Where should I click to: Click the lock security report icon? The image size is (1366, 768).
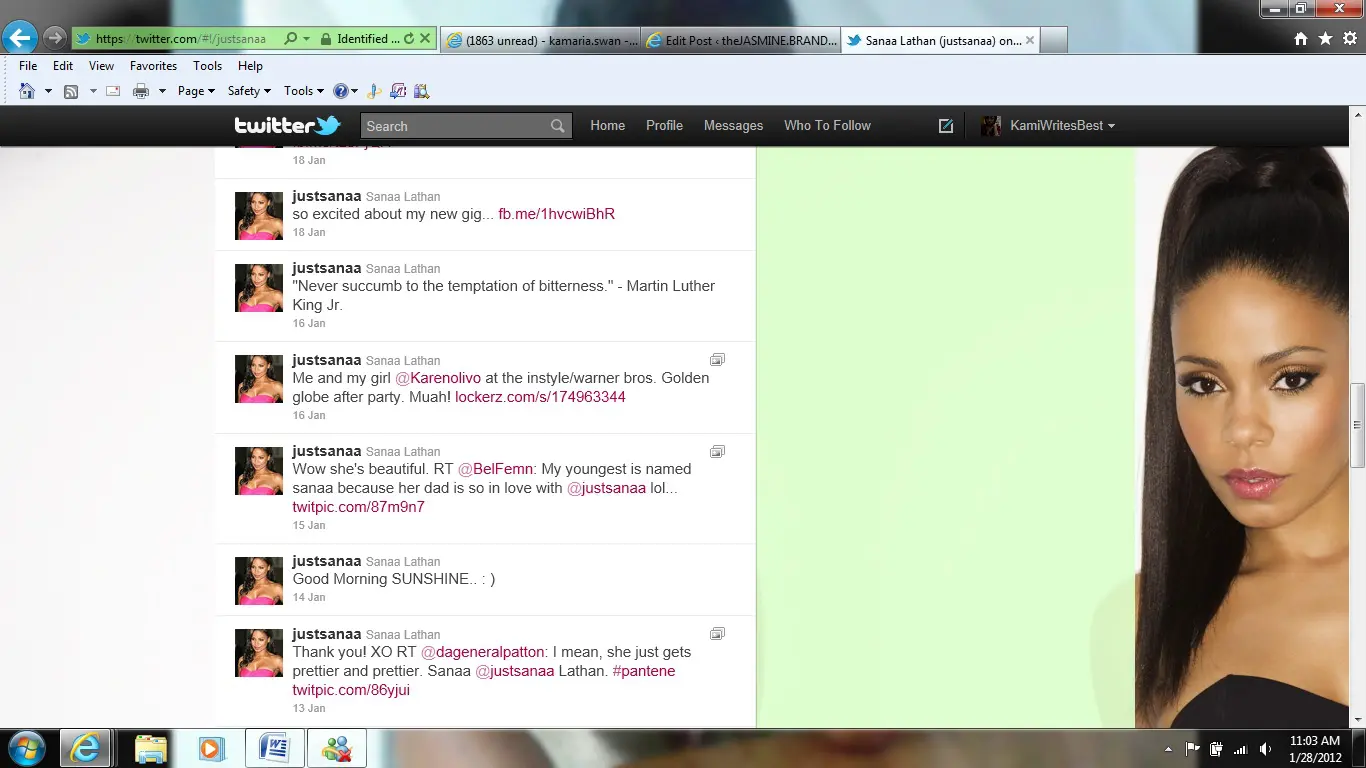[326, 39]
